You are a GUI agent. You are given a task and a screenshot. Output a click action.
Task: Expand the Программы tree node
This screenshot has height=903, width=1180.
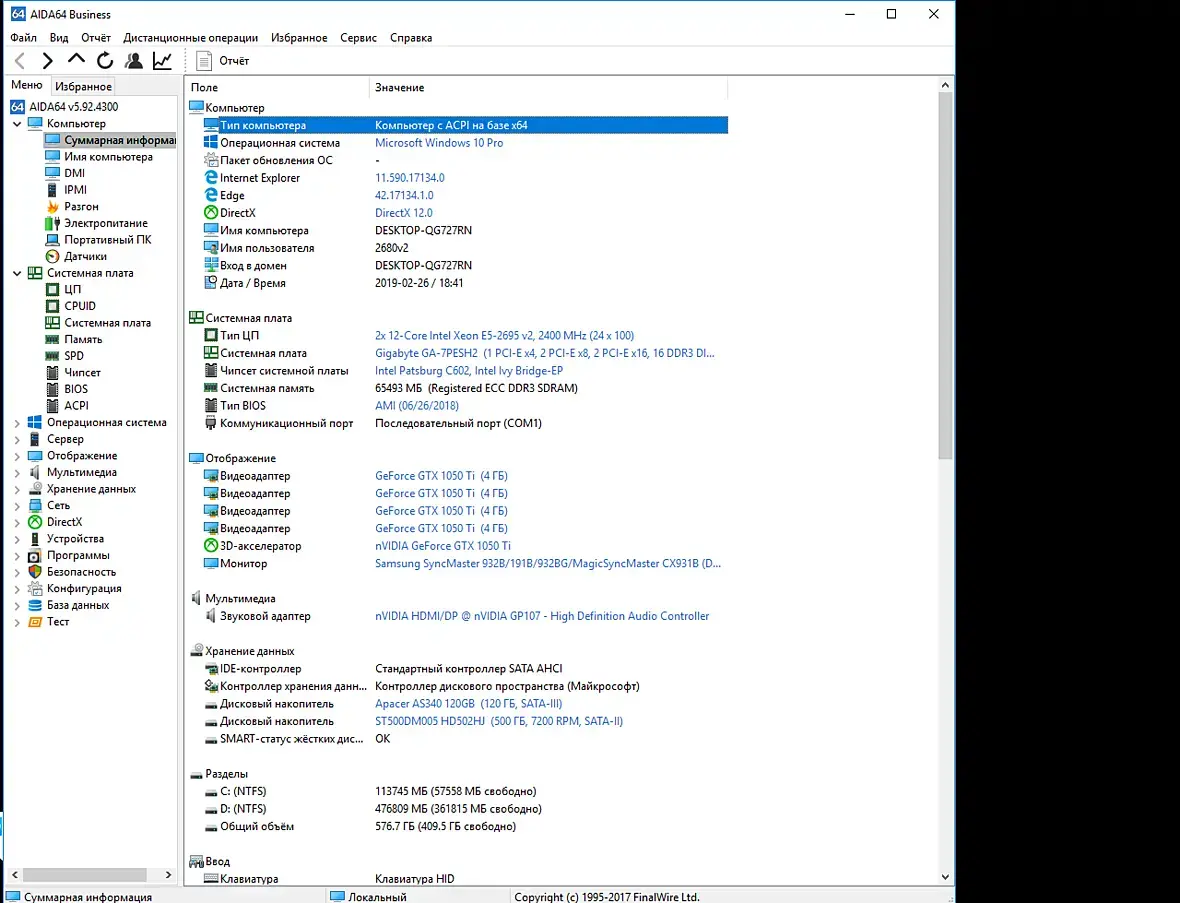[x=17, y=555]
